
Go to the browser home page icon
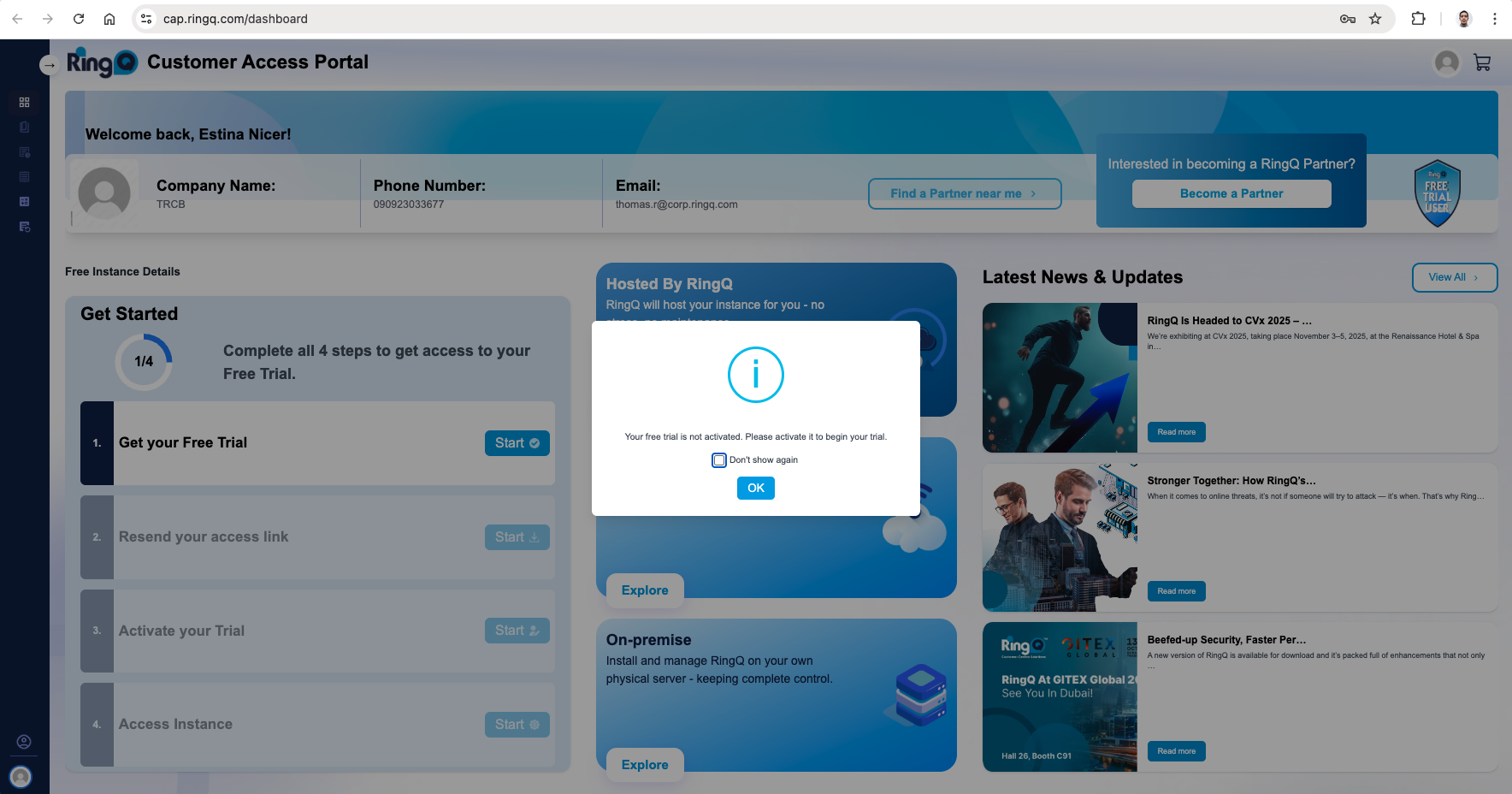coord(109,19)
